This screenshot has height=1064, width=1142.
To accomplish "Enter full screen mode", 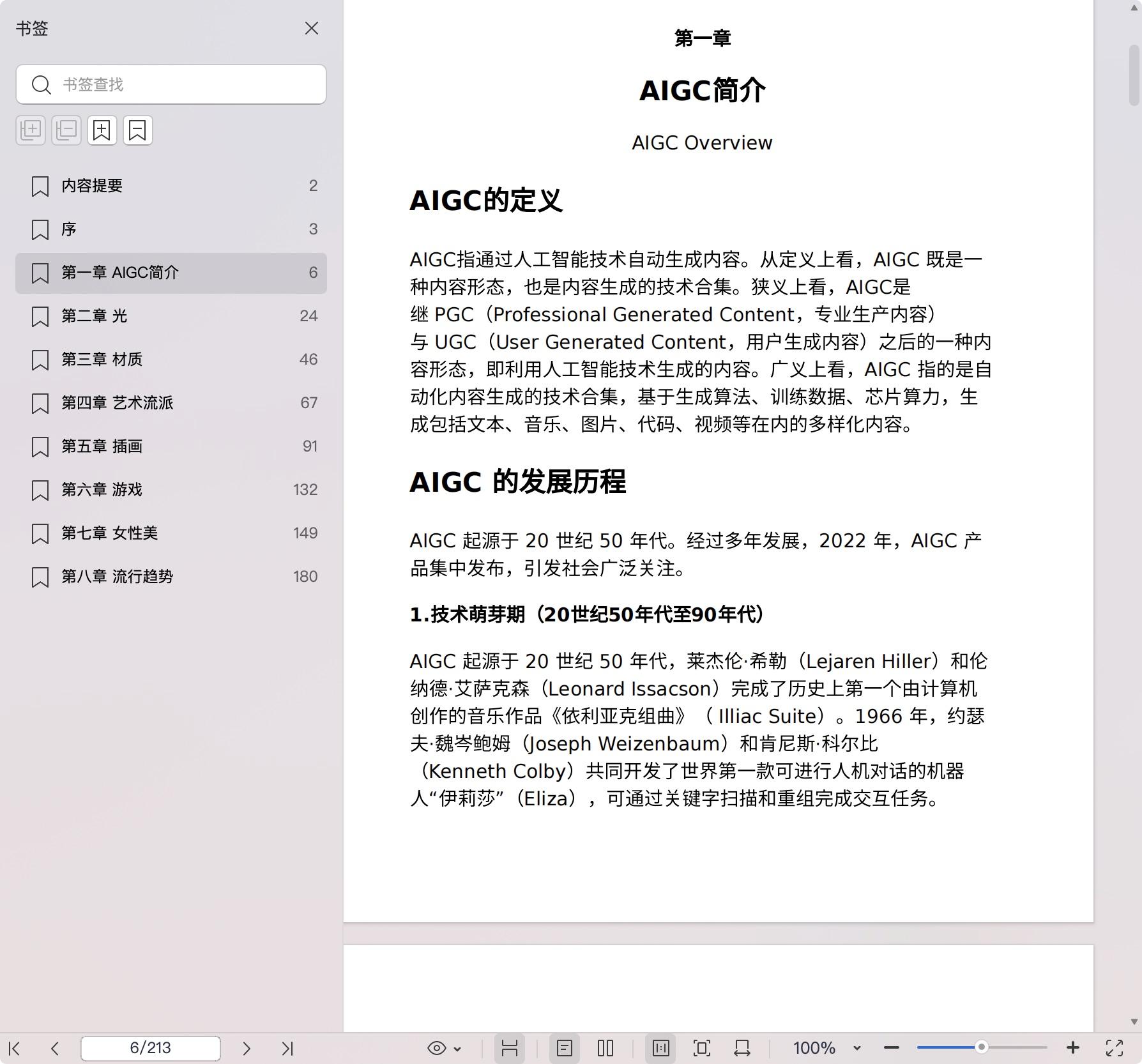I will [x=1115, y=1048].
